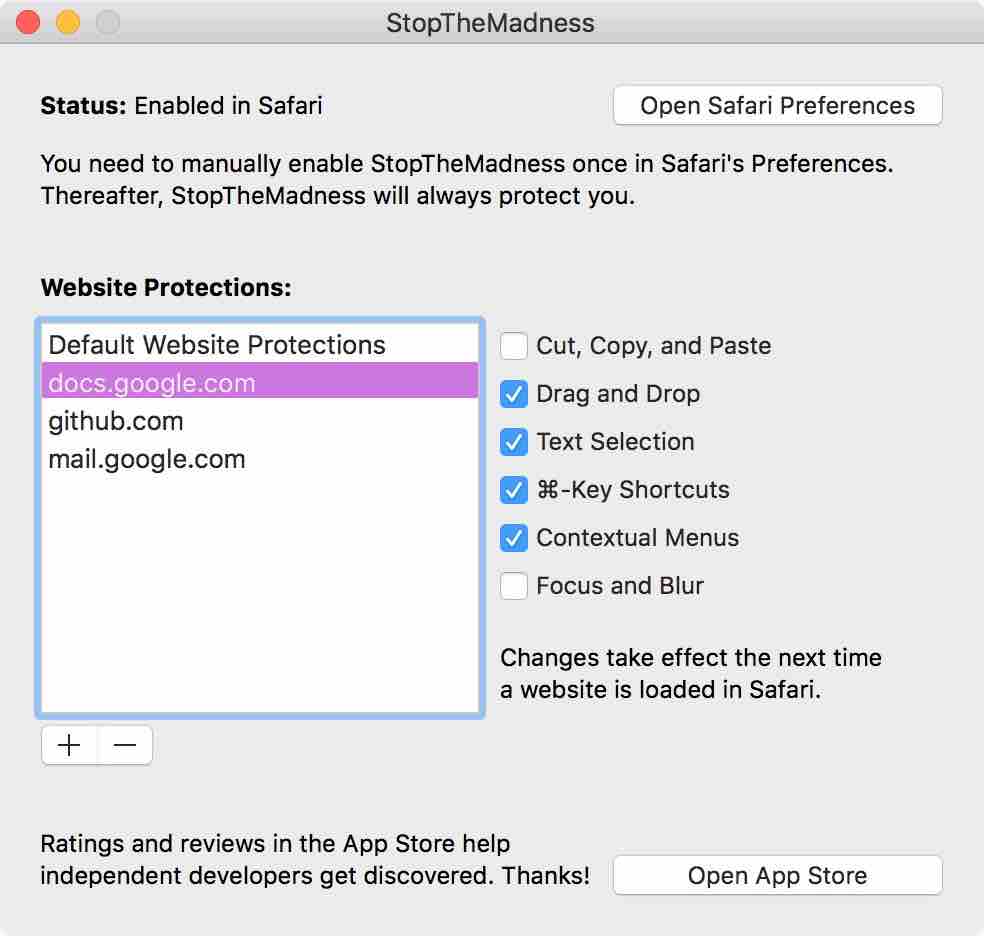Select docs.google.com in the website list
984x936 pixels.
[x=152, y=382]
